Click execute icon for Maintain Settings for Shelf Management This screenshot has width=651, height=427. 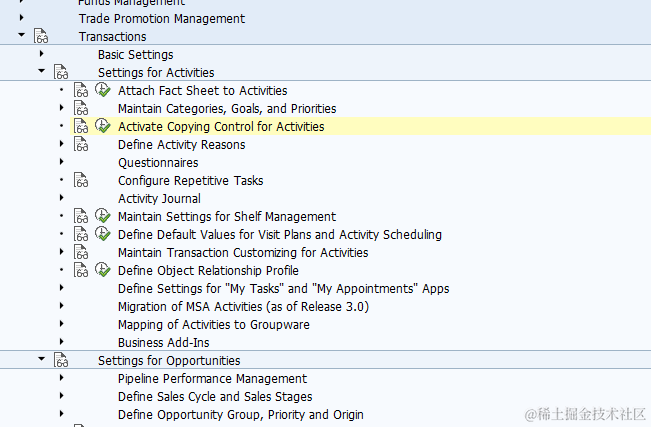pyautogui.click(x=102, y=216)
